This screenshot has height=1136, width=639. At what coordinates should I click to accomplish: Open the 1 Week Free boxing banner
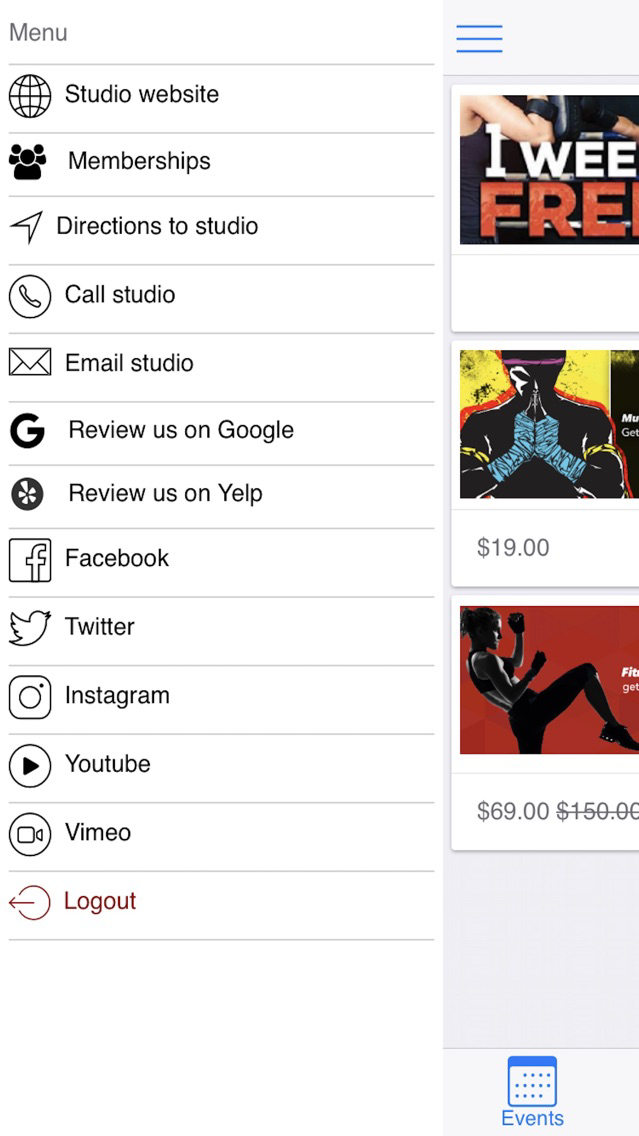[549, 170]
